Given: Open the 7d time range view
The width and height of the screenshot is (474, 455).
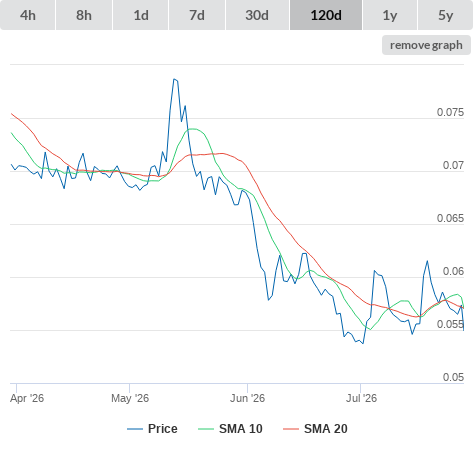Looking at the screenshot, I should click(x=197, y=15).
